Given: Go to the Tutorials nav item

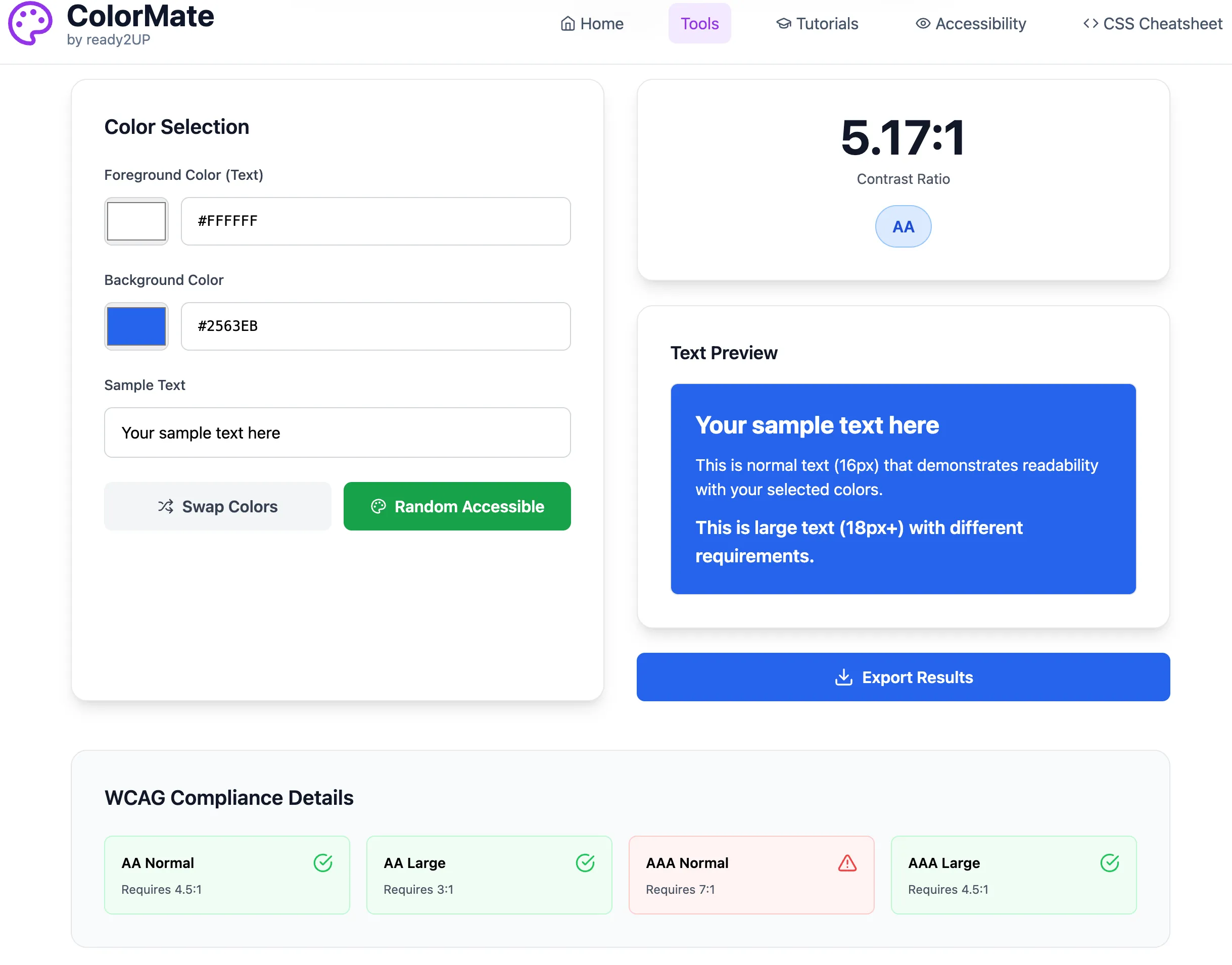Looking at the screenshot, I should coord(826,24).
